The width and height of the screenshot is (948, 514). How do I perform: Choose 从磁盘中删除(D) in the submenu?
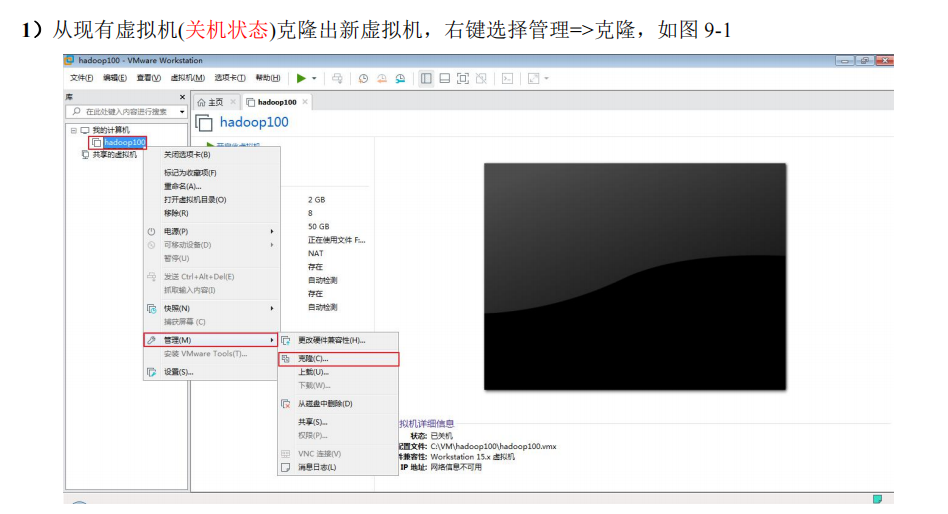[338, 404]
